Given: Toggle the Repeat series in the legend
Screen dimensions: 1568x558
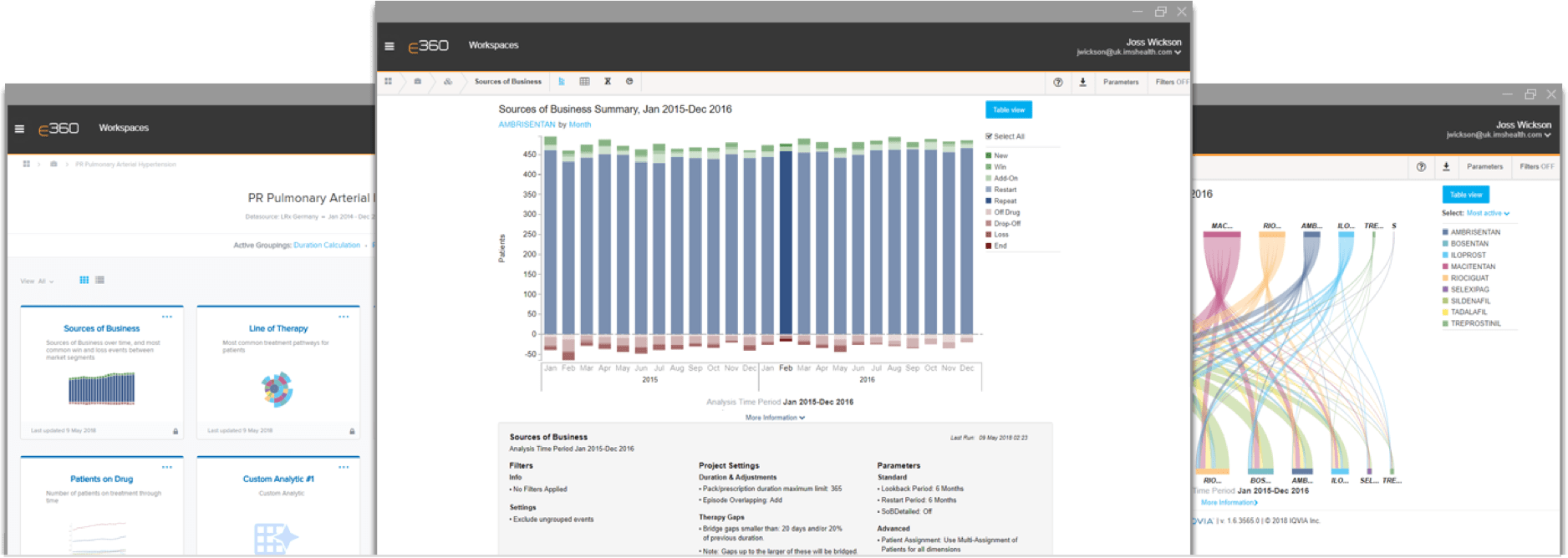Looking at the screenshot, I should (x=1005, y=200).
